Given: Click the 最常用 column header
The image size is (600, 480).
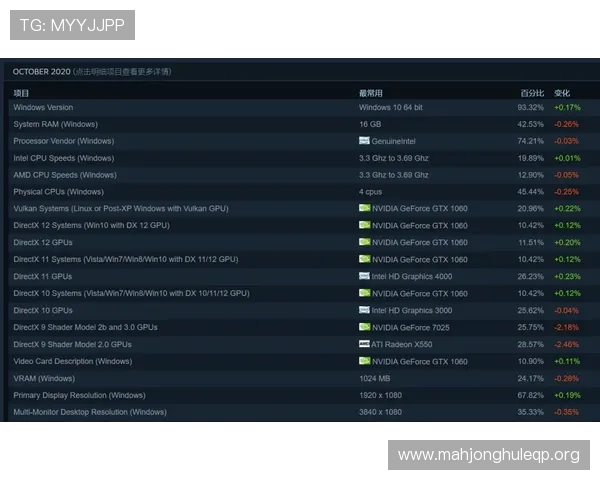Looking at the screenshot, I should click(371, 93).
